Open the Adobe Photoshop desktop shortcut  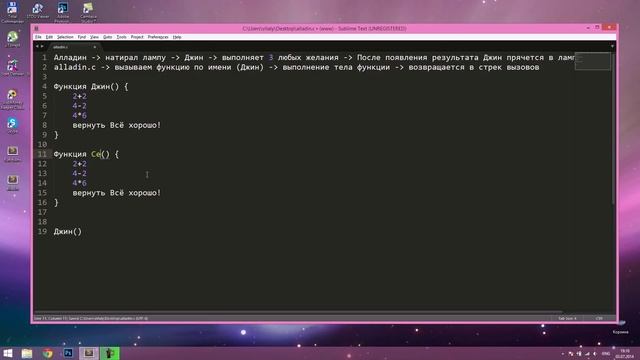tap(62, 11)
